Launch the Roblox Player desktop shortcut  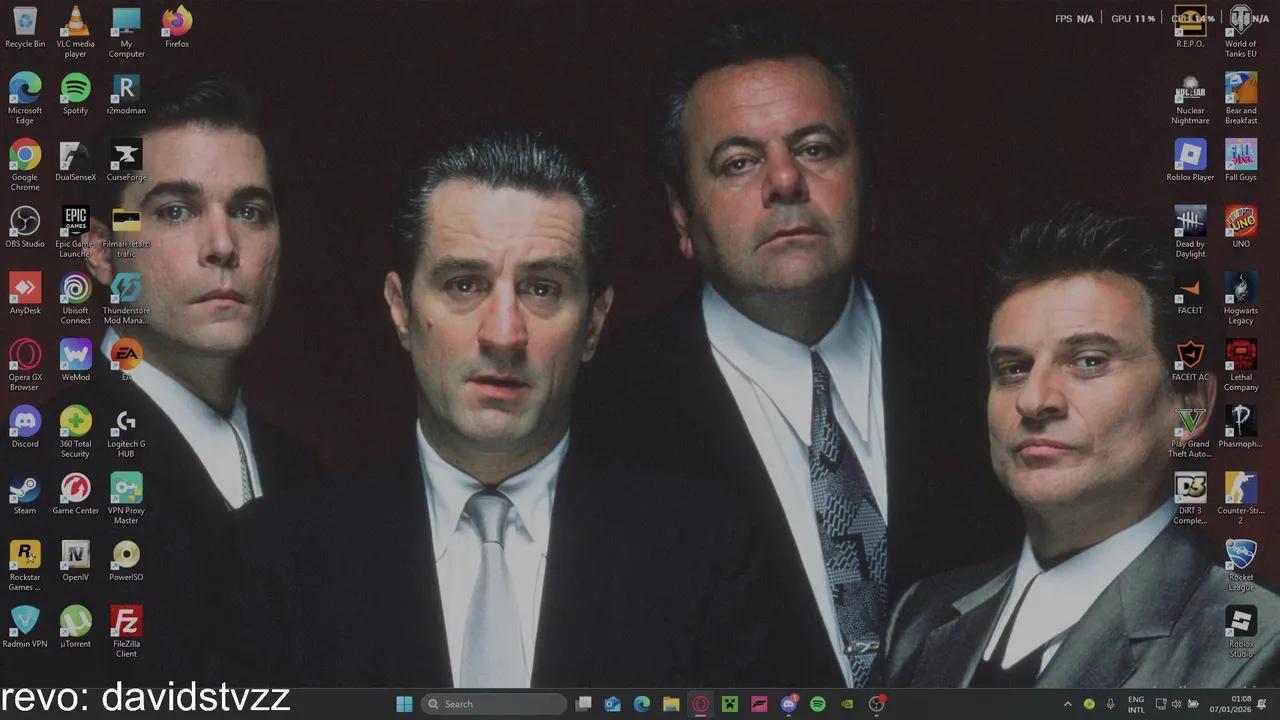click(x=1190, y=161)
